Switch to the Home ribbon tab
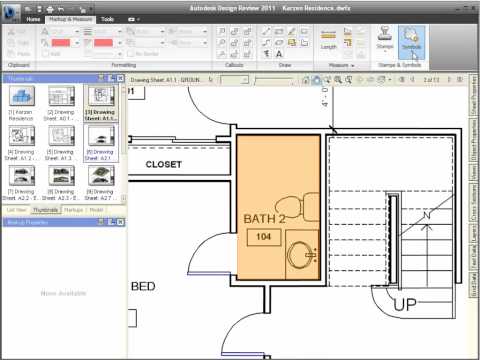 pyautogui.click(x=33, y=19)
